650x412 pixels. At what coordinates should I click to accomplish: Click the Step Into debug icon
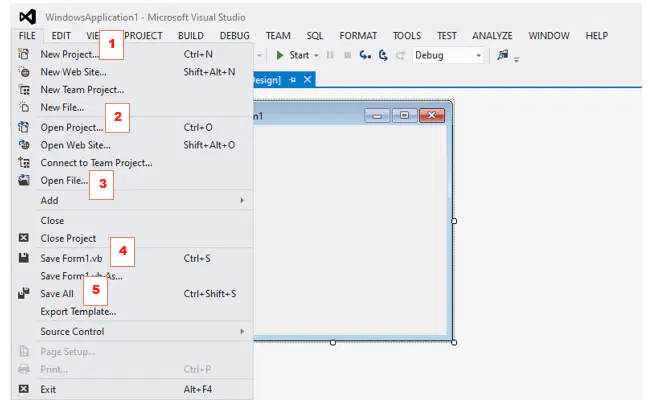tap(365, 55)
